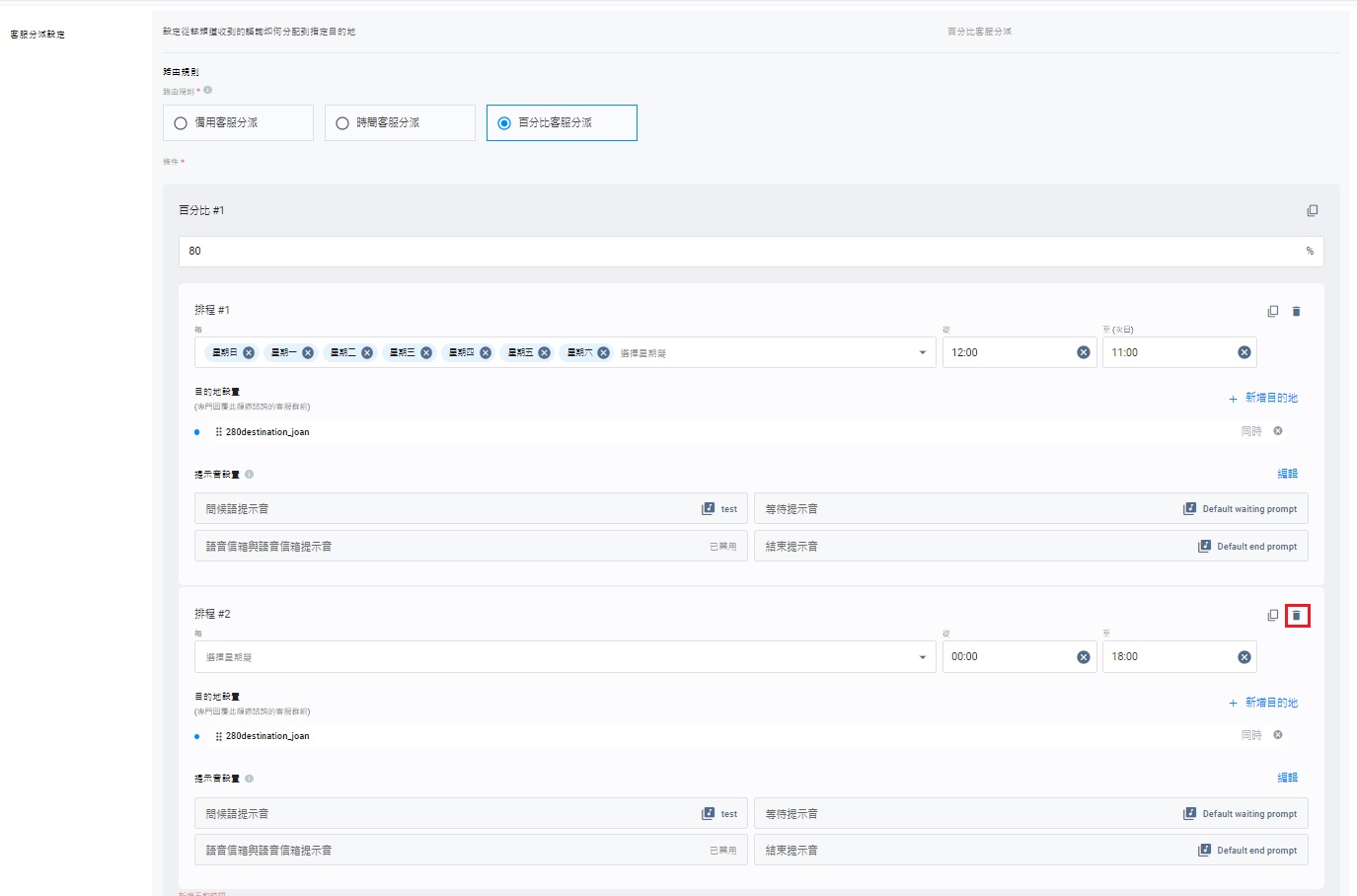Viewport: 1357px width, 896px height.
Task: Remove the 星期日 chip from 排程 #1
Action: [249, 352]
